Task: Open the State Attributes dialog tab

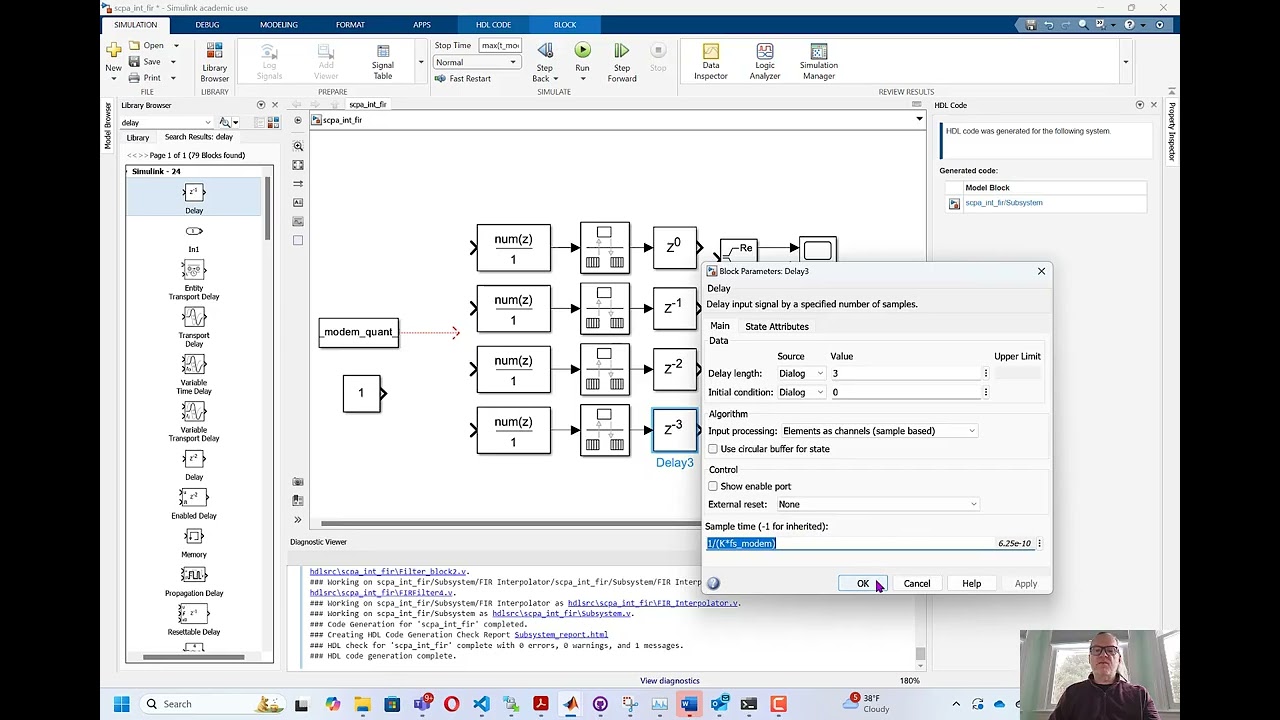Action: (776, 326)
